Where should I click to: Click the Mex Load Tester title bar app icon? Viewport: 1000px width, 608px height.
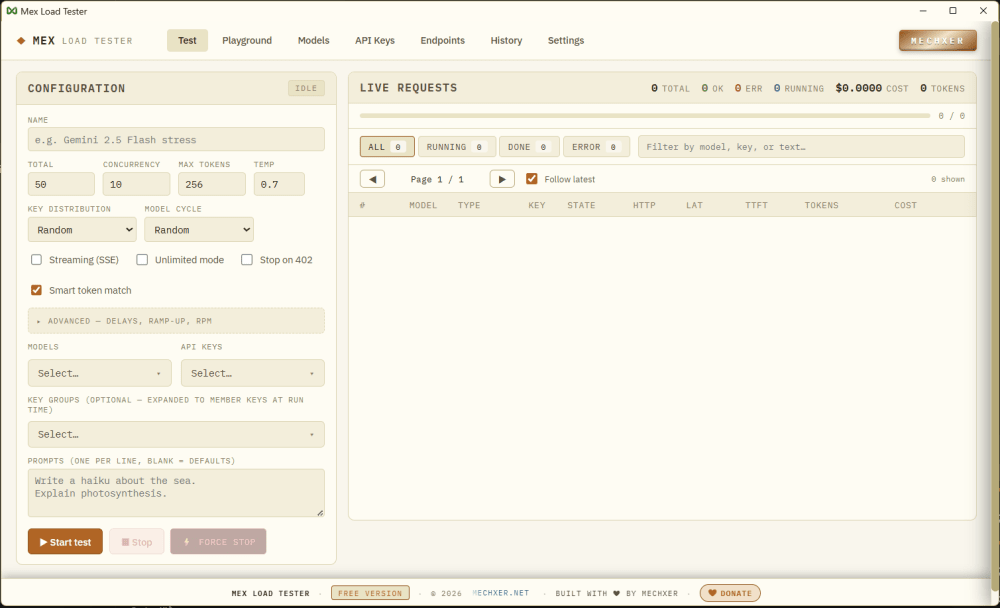(x=11, y=11)
